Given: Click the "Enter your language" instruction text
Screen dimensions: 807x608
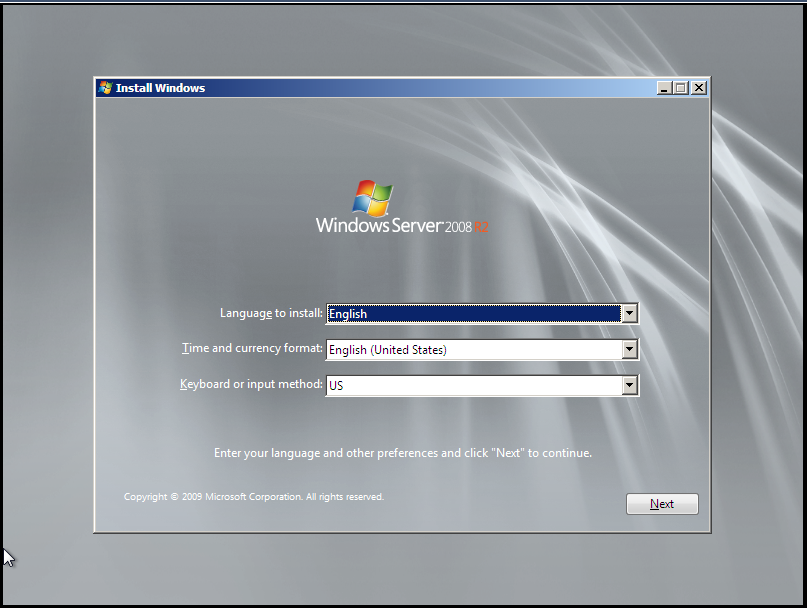Looking at the screenshot, I should click(x=403, y=453).
